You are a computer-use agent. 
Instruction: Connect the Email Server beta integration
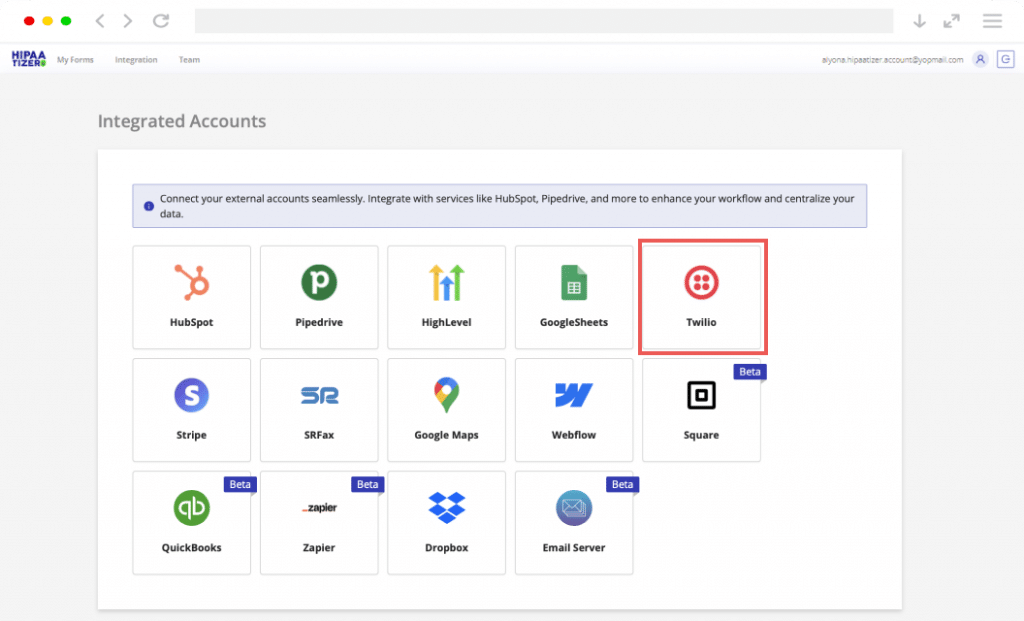(x=573, y=522)
